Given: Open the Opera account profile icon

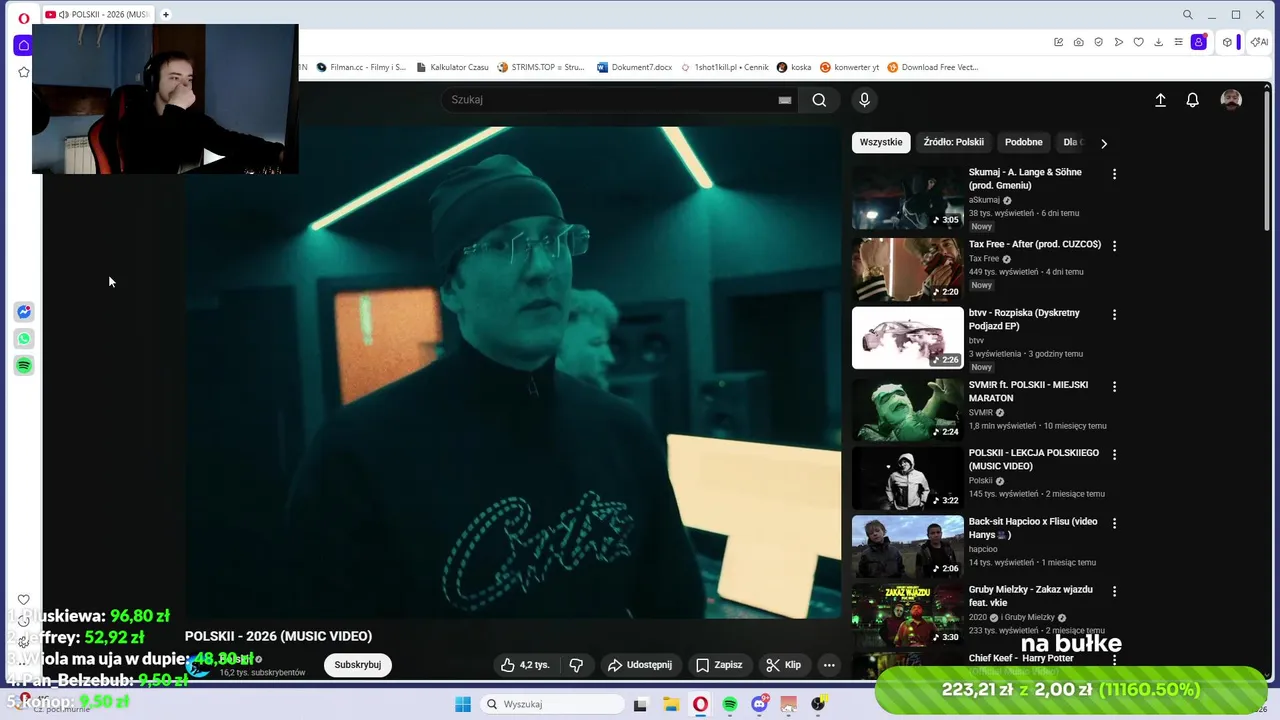Looking at the screenshot, I should pyautogui.click(x=1198, y=42).
